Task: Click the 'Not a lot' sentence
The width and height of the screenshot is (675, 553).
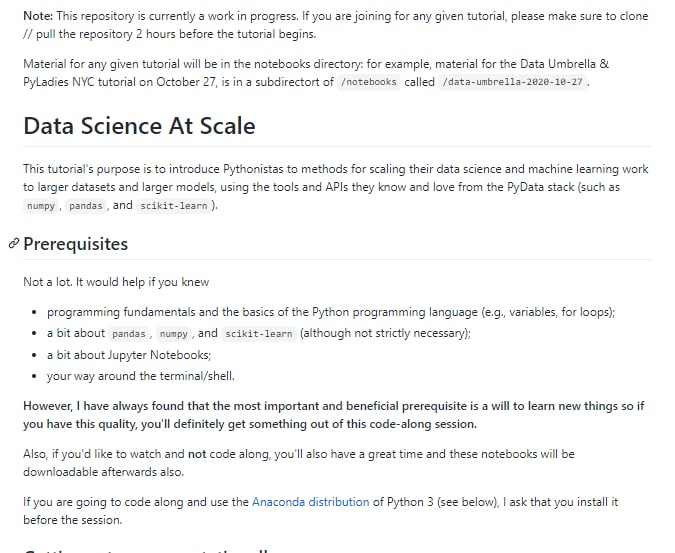Action: coord(116,282)
